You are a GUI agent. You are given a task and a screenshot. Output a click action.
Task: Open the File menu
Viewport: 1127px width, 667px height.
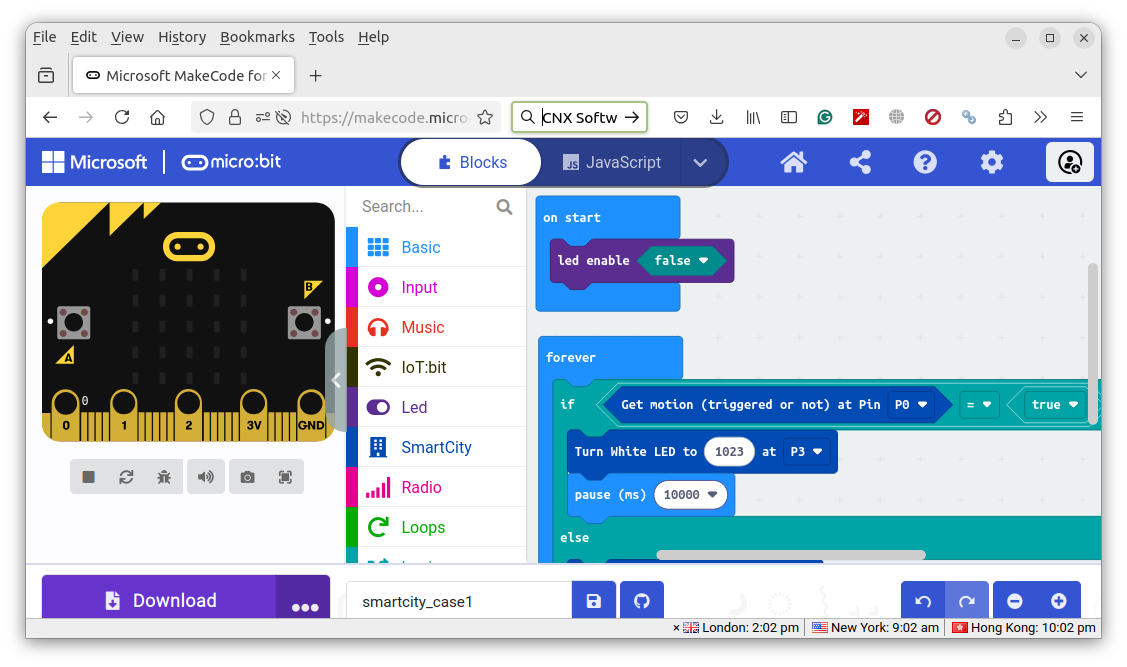[x=45, y=37]
